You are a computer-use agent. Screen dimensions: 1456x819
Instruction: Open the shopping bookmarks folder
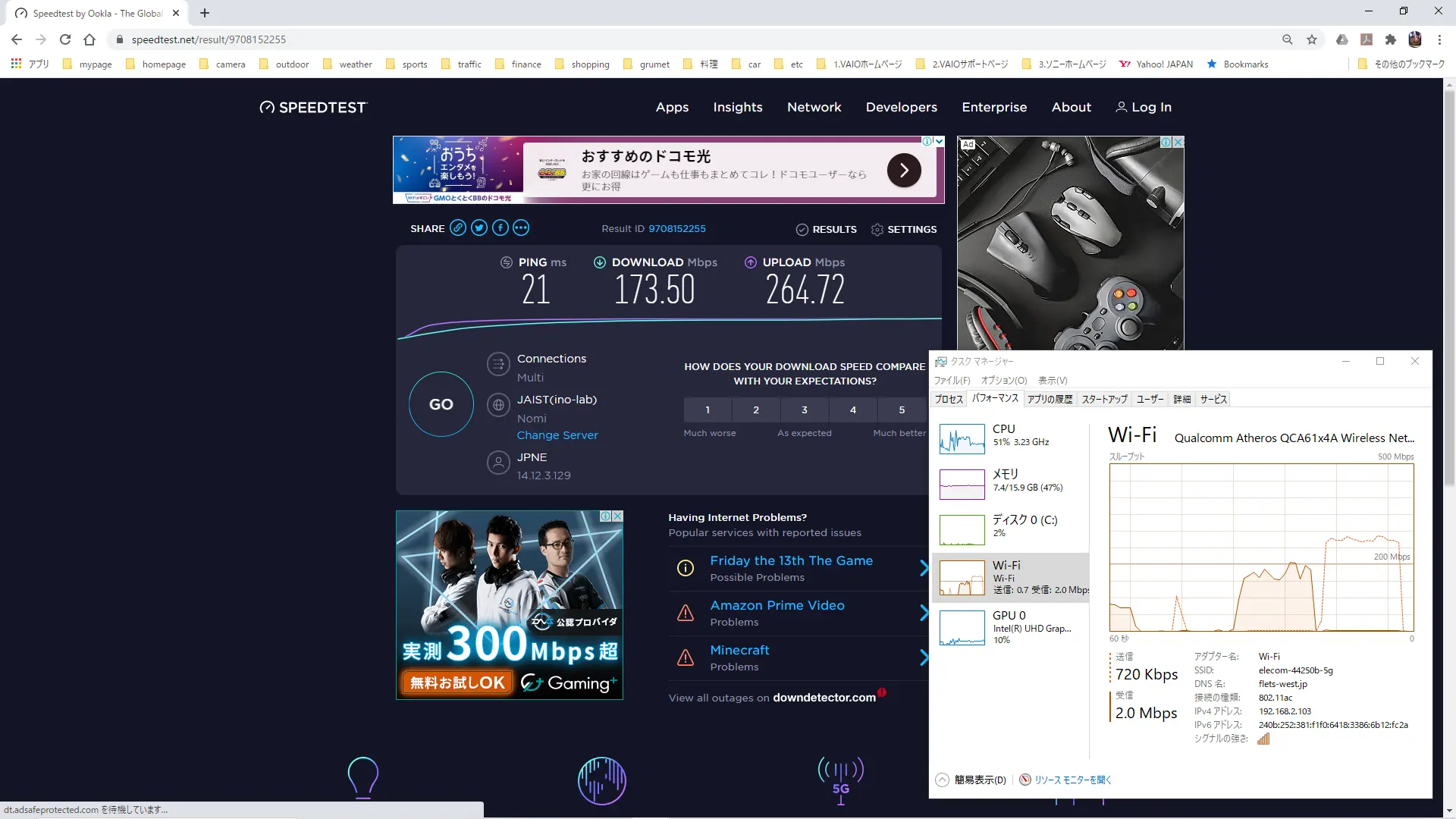tap(582, 64)
